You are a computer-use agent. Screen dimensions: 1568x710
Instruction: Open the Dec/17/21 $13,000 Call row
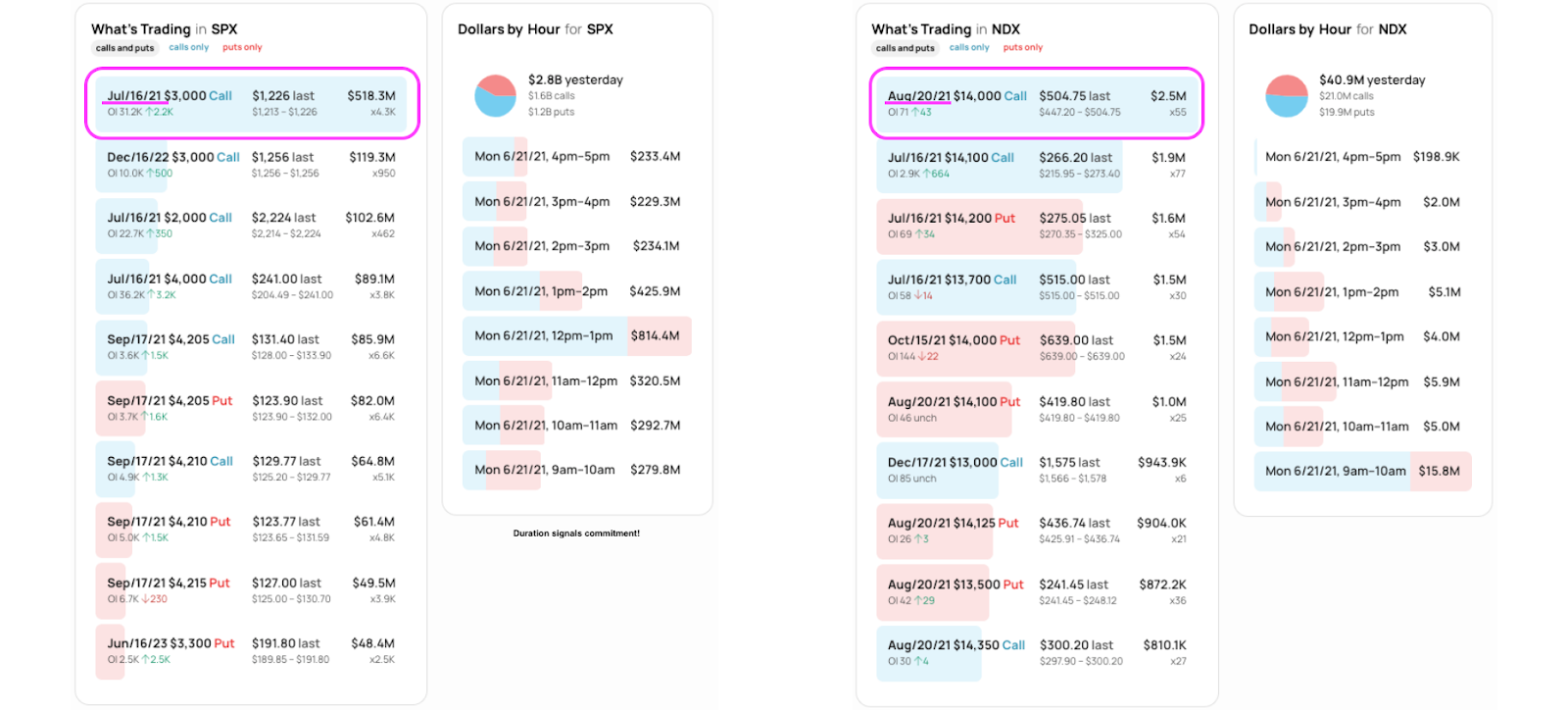point(1036,470)
